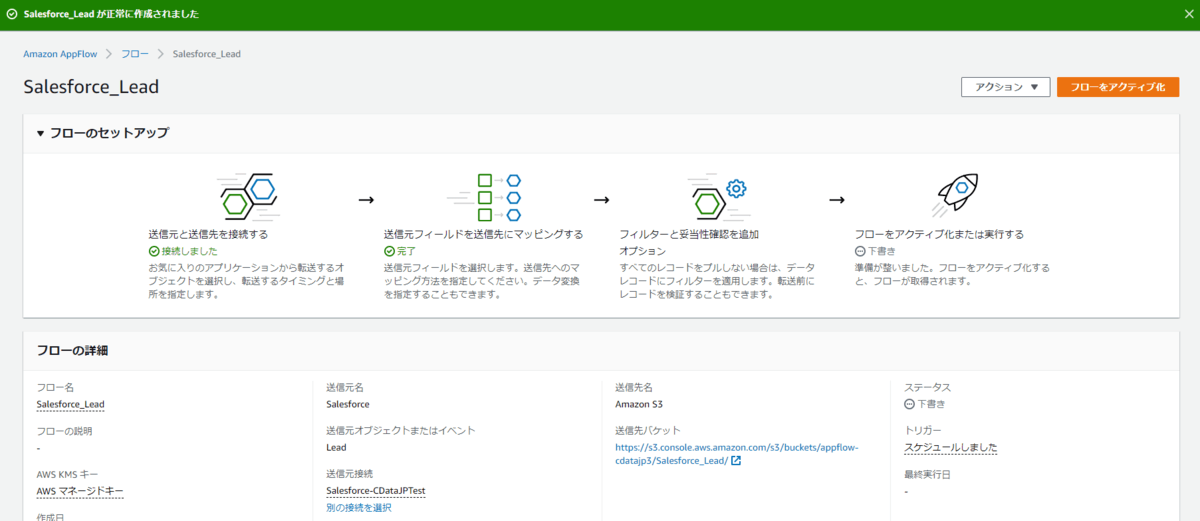1200x521 pixels.
Task: Click the スケジュールしました trigger value
Action: 950,448
